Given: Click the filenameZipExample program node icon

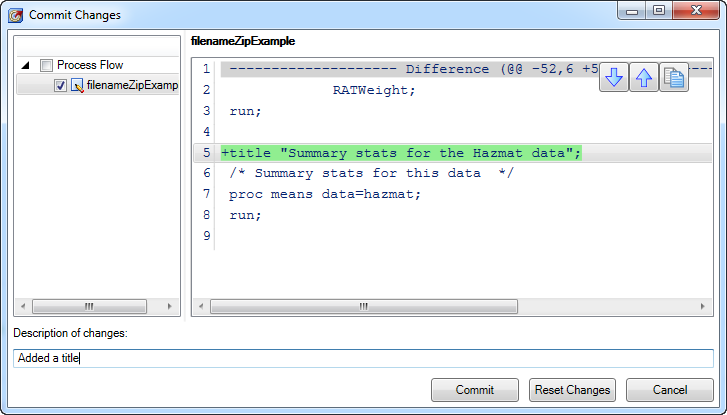Looking at the screenshot, I should [x=77, y=86].
